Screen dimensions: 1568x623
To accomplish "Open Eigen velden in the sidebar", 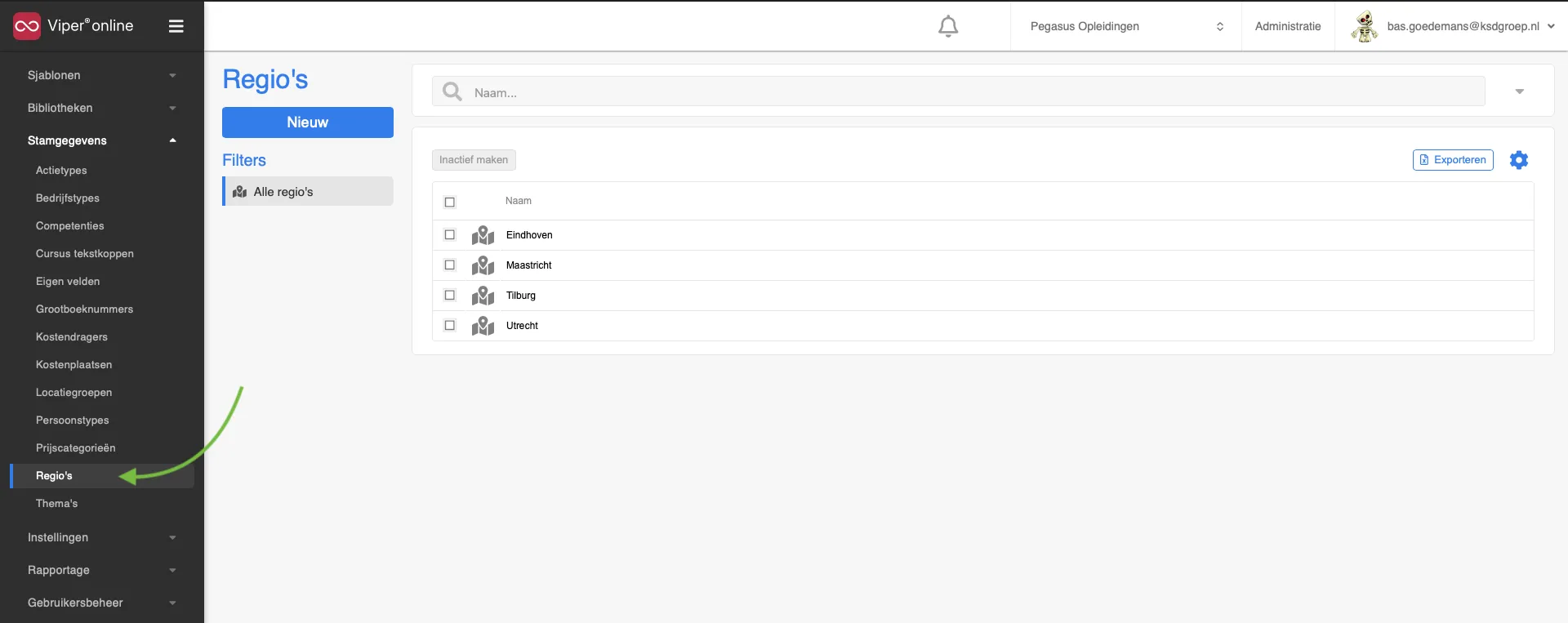I will tap(68, 282).
